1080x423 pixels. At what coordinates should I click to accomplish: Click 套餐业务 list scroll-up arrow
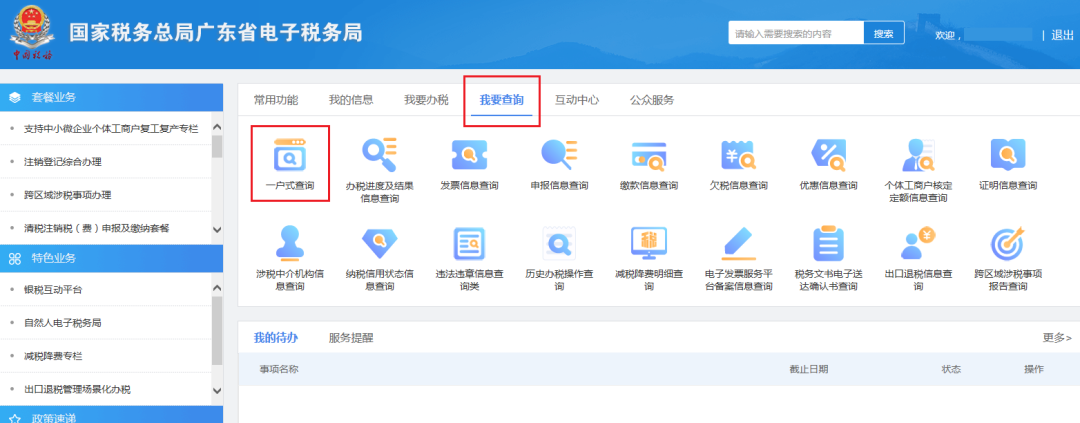tap(217, 127)
